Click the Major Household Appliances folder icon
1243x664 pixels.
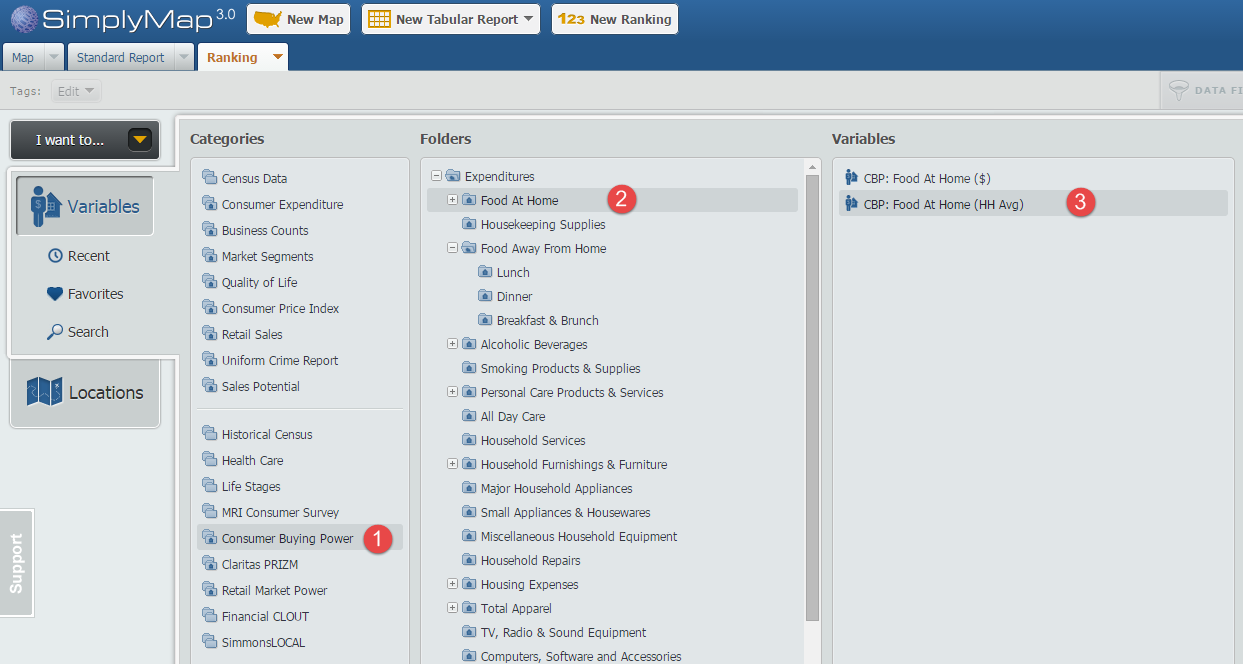[469, 488]
